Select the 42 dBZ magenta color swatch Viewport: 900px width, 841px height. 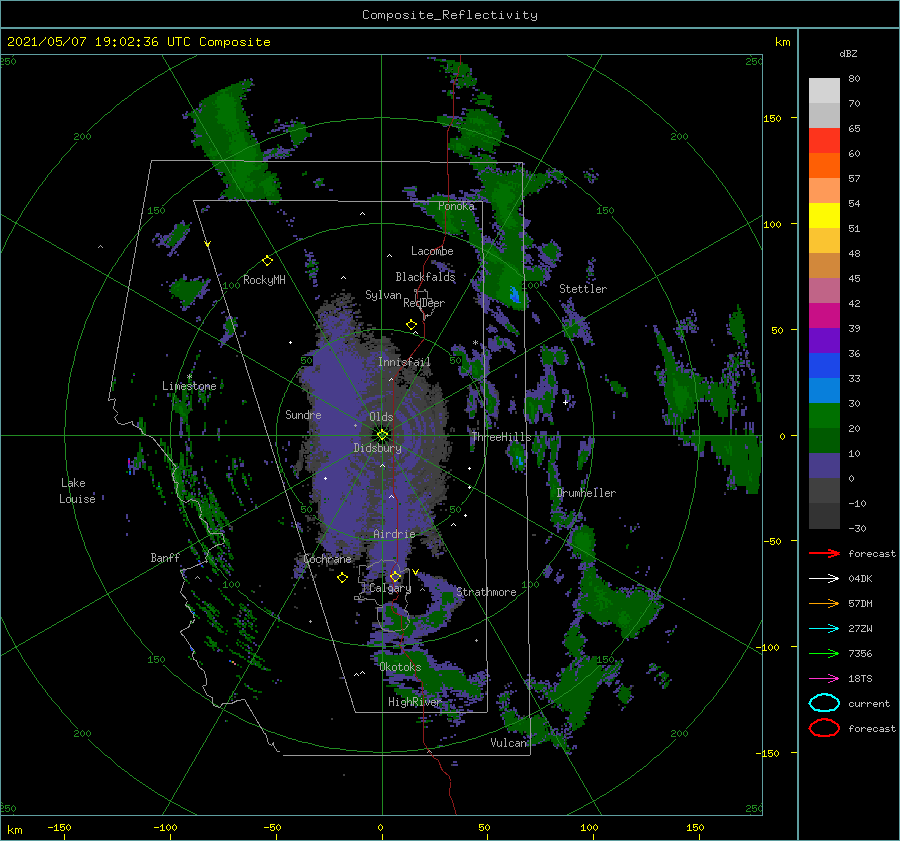point(824,316)
